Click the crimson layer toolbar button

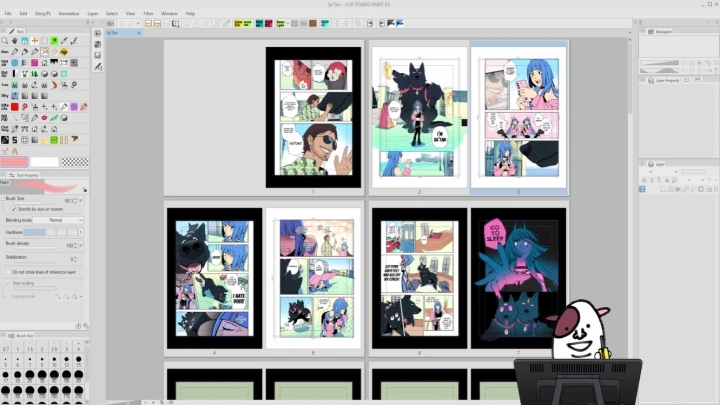click(x=269, y=23)
